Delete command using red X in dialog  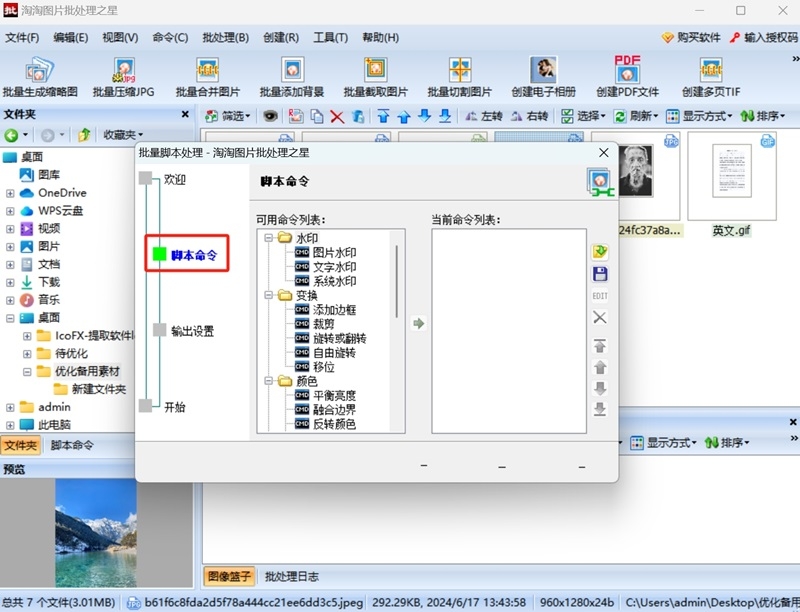(x=600, y=317)
